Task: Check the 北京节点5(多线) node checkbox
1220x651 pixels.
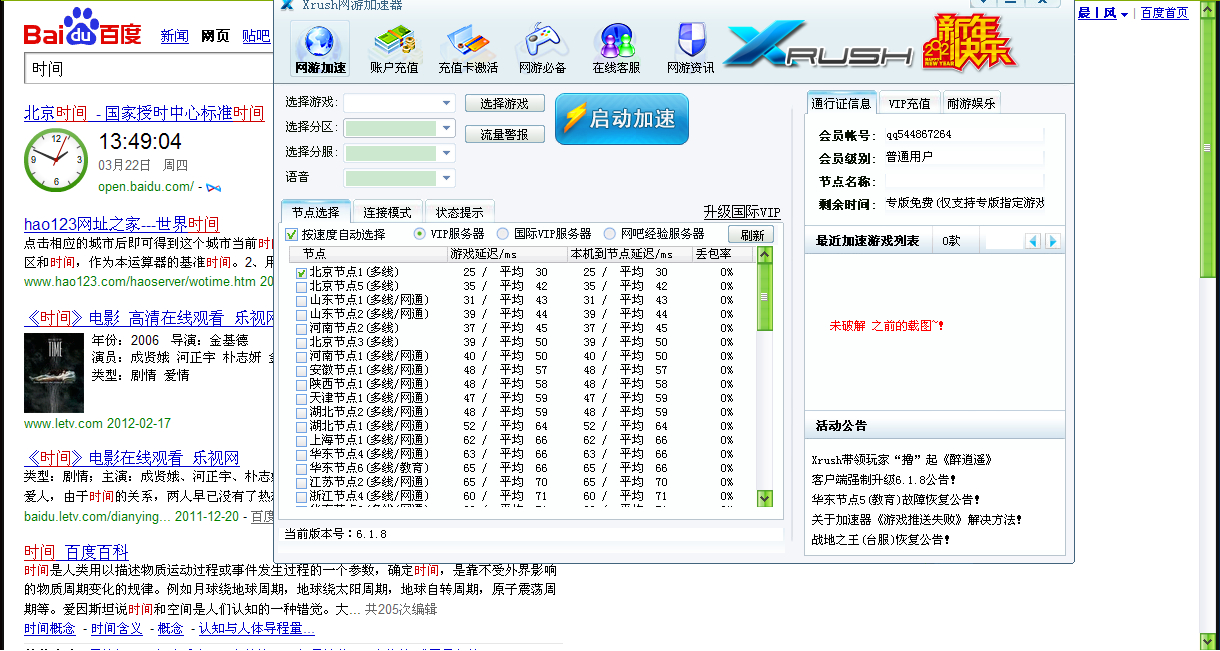Action: (302, 286)
